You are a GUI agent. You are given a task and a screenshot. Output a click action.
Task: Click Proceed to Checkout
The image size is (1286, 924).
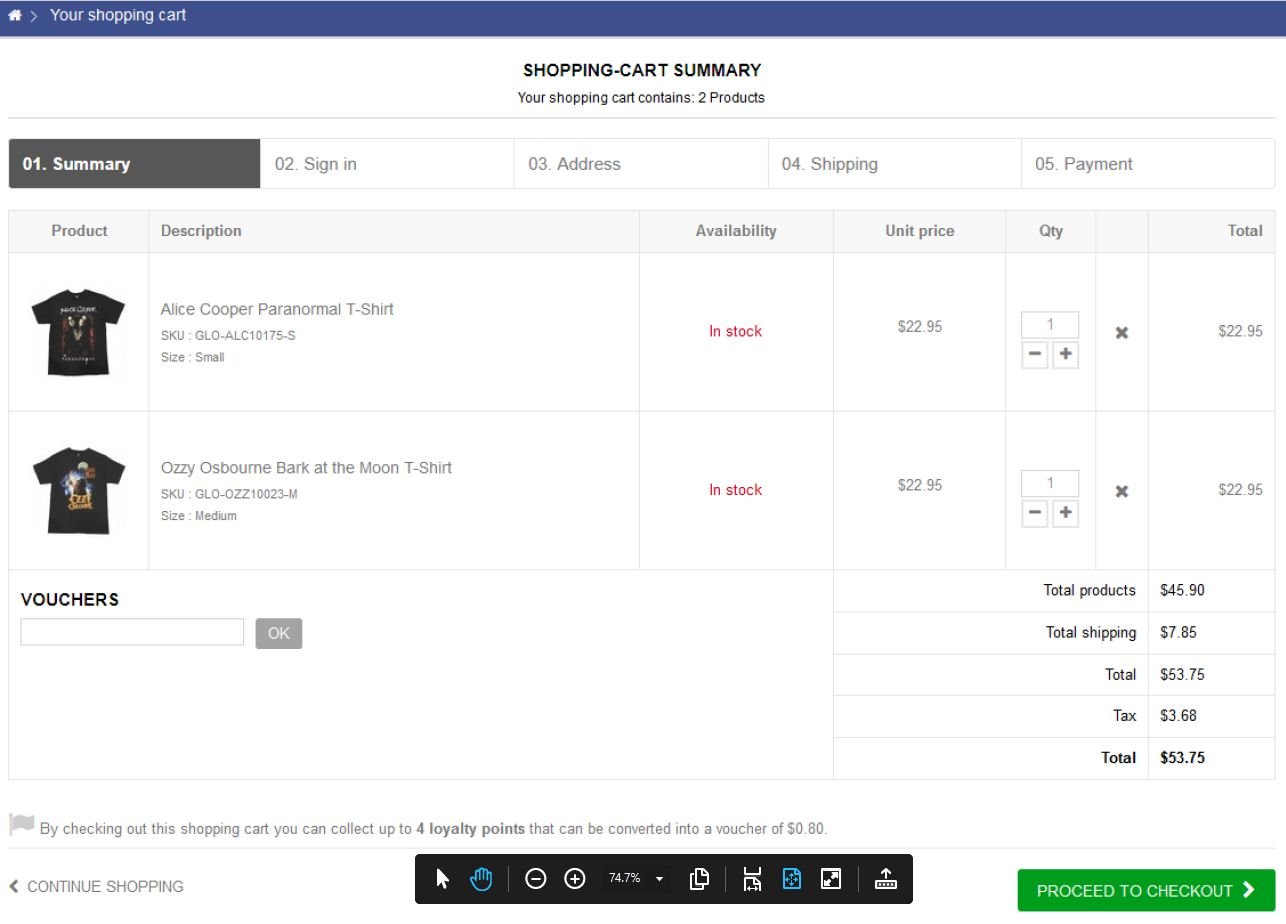1146,890
